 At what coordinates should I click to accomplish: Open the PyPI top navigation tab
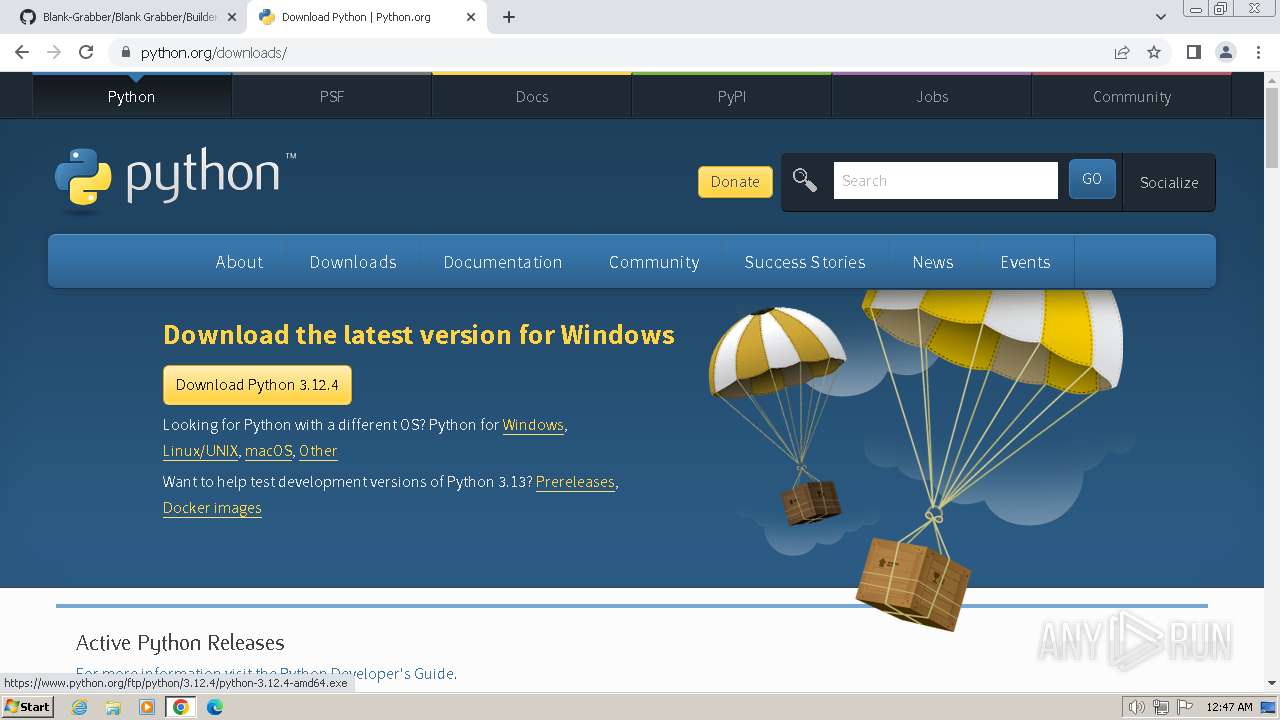[x=732, y=96]
